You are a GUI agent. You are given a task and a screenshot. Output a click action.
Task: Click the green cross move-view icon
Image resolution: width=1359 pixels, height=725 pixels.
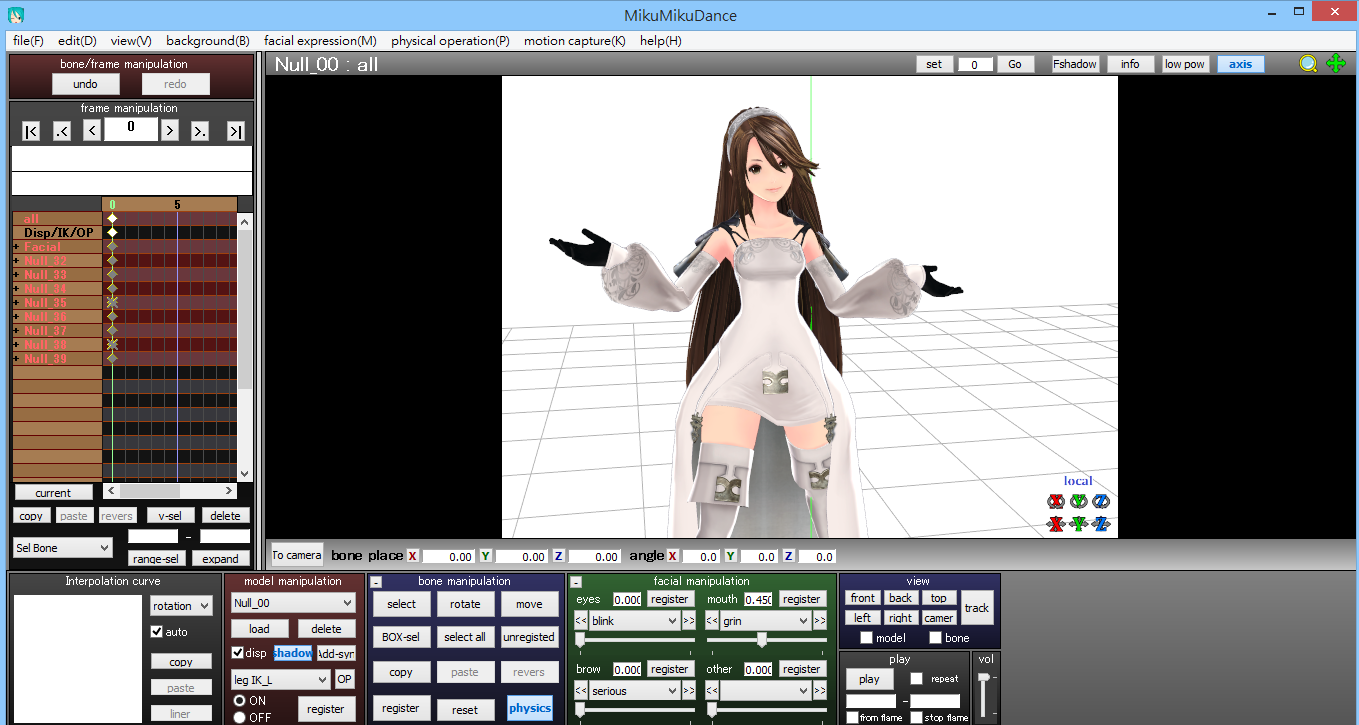[1336, 64]
